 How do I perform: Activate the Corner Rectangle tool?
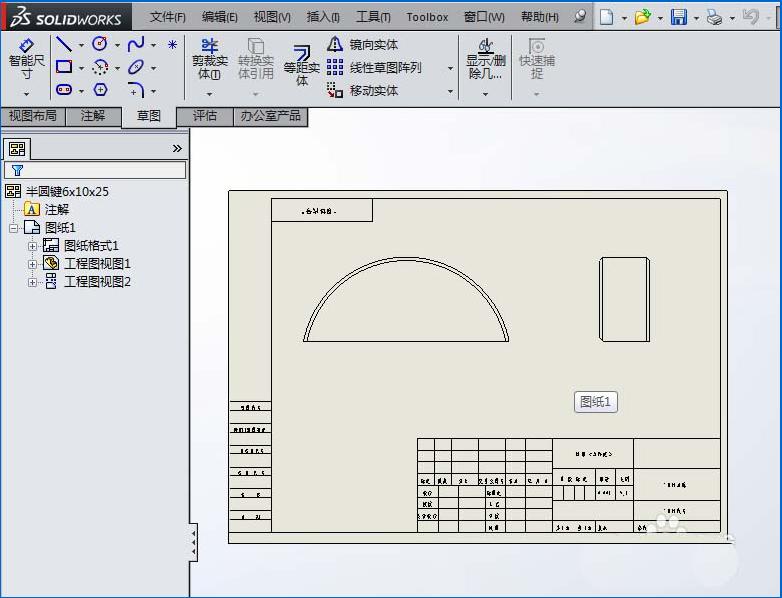(x=63, y=67)
